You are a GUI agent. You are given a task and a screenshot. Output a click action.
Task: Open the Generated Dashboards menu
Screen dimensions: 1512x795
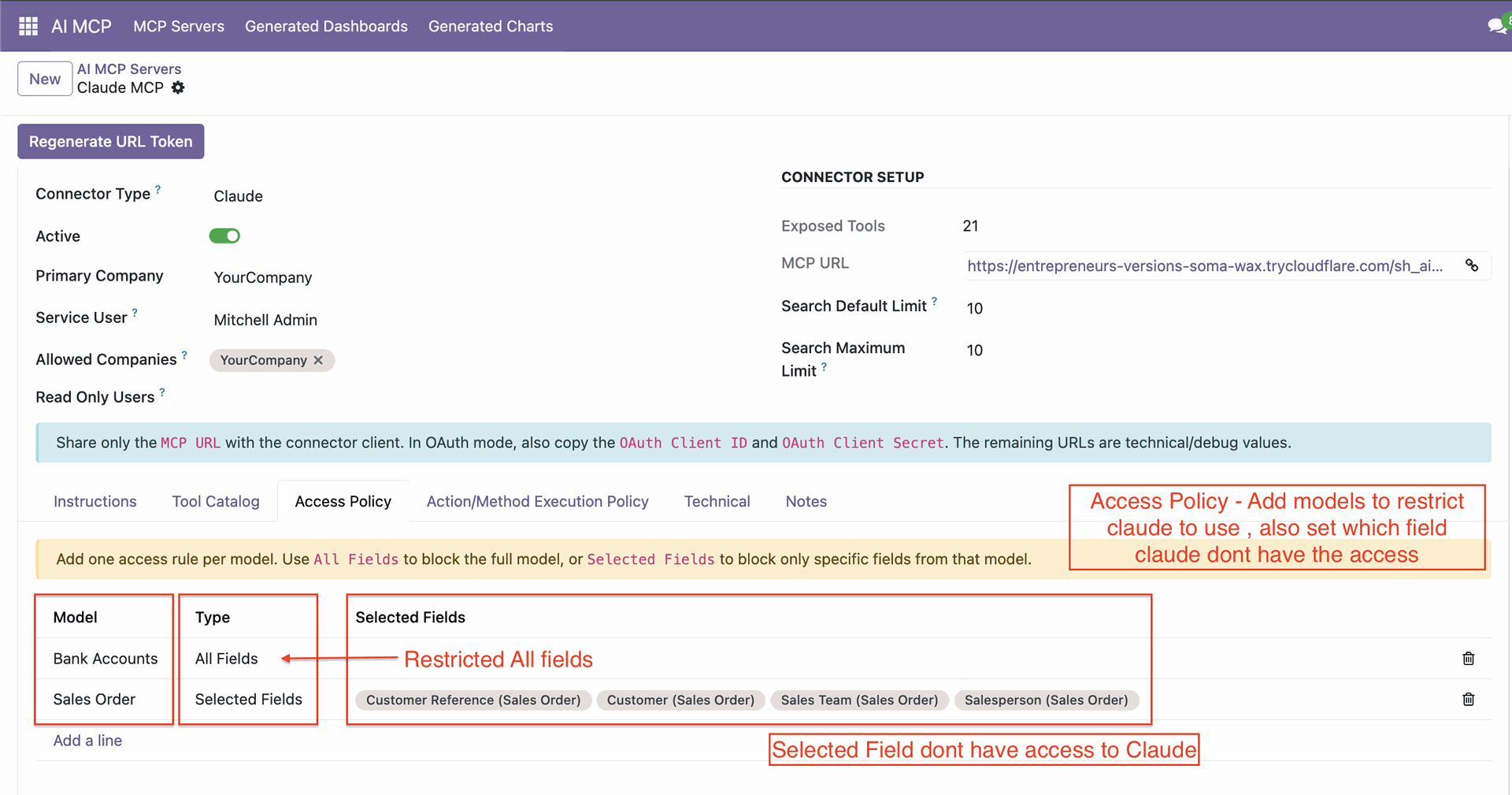click(326, 26)
